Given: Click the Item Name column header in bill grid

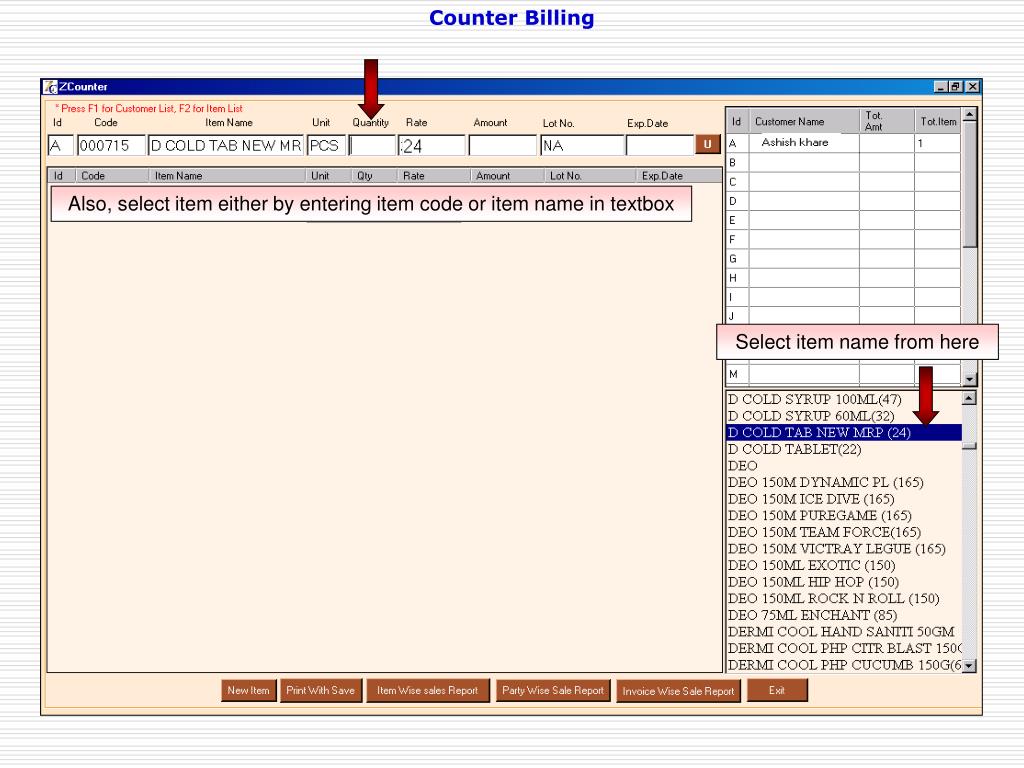Looking at the screenshot, I should pyautogui.click(x=227, y=176).
